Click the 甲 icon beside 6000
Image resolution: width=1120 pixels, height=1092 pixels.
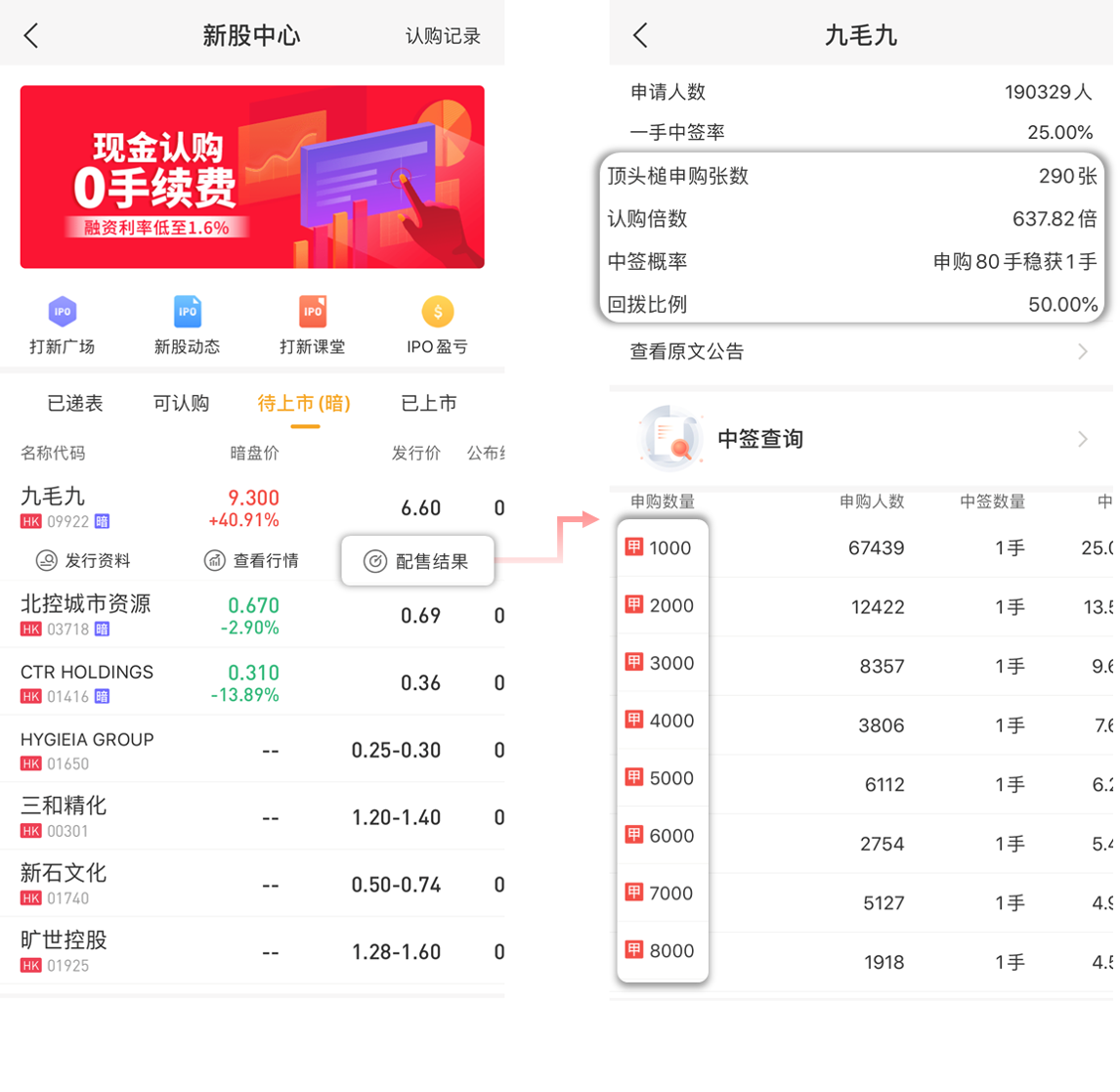click(x=633, y=835)
